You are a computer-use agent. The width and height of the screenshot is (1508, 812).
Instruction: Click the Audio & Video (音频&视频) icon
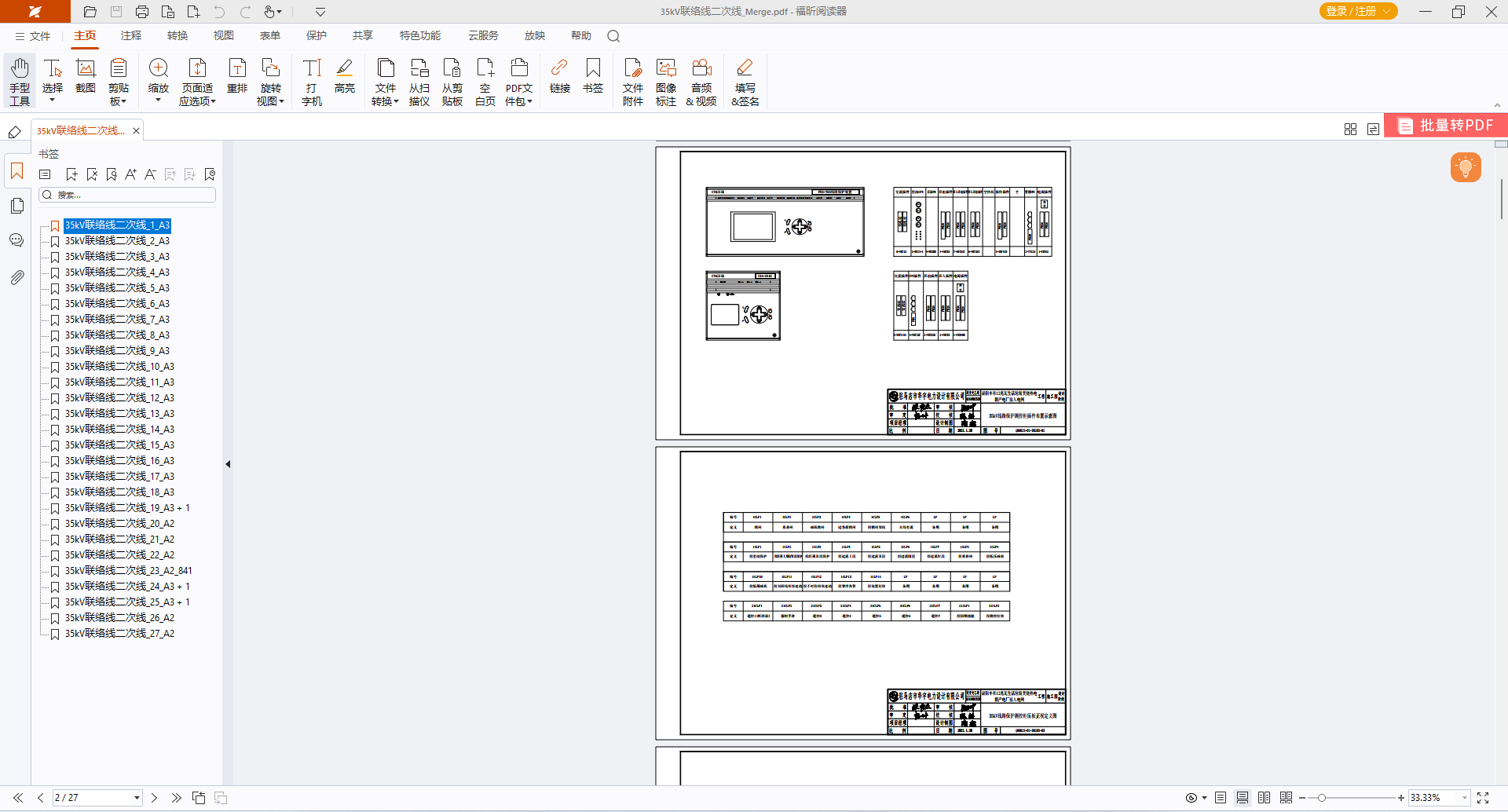pos(701,80)
